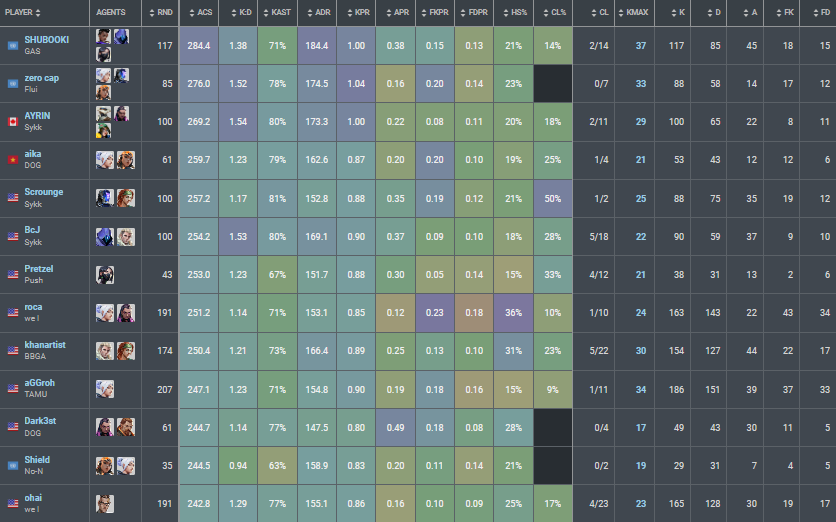Sort table by RND column header
Screen dimensions: 836x522
[x=160, y=12]
